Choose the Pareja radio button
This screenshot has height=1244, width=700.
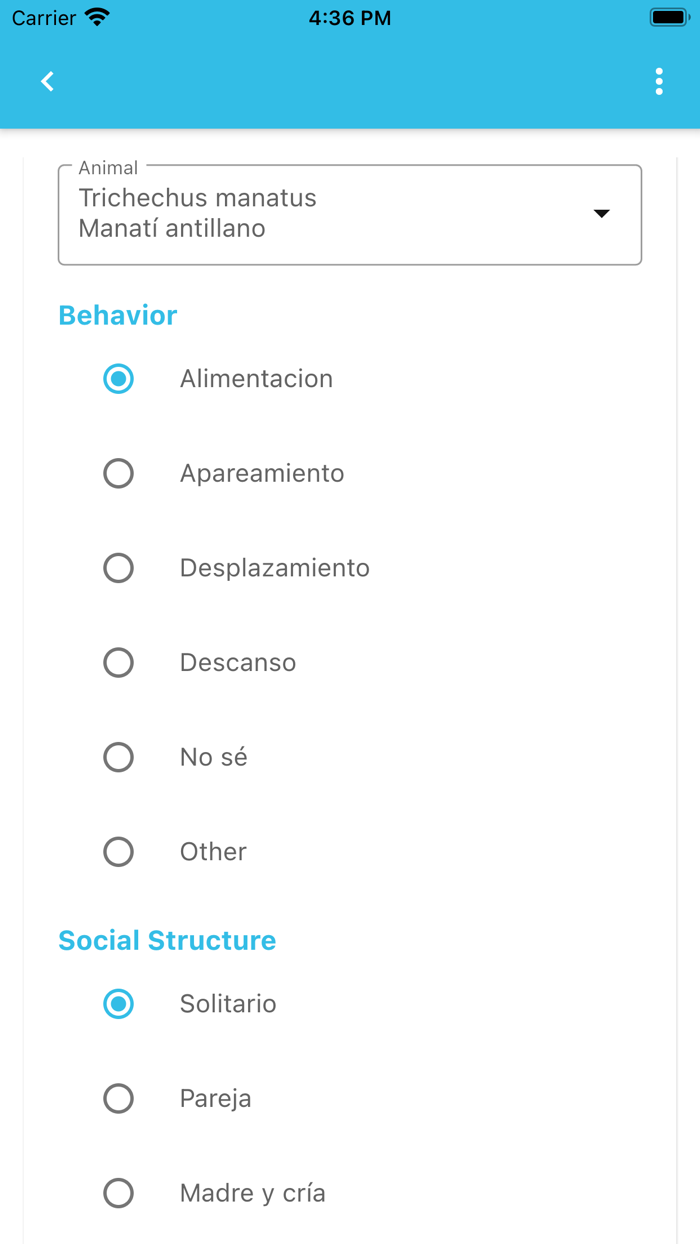[x=119, y=1098]
